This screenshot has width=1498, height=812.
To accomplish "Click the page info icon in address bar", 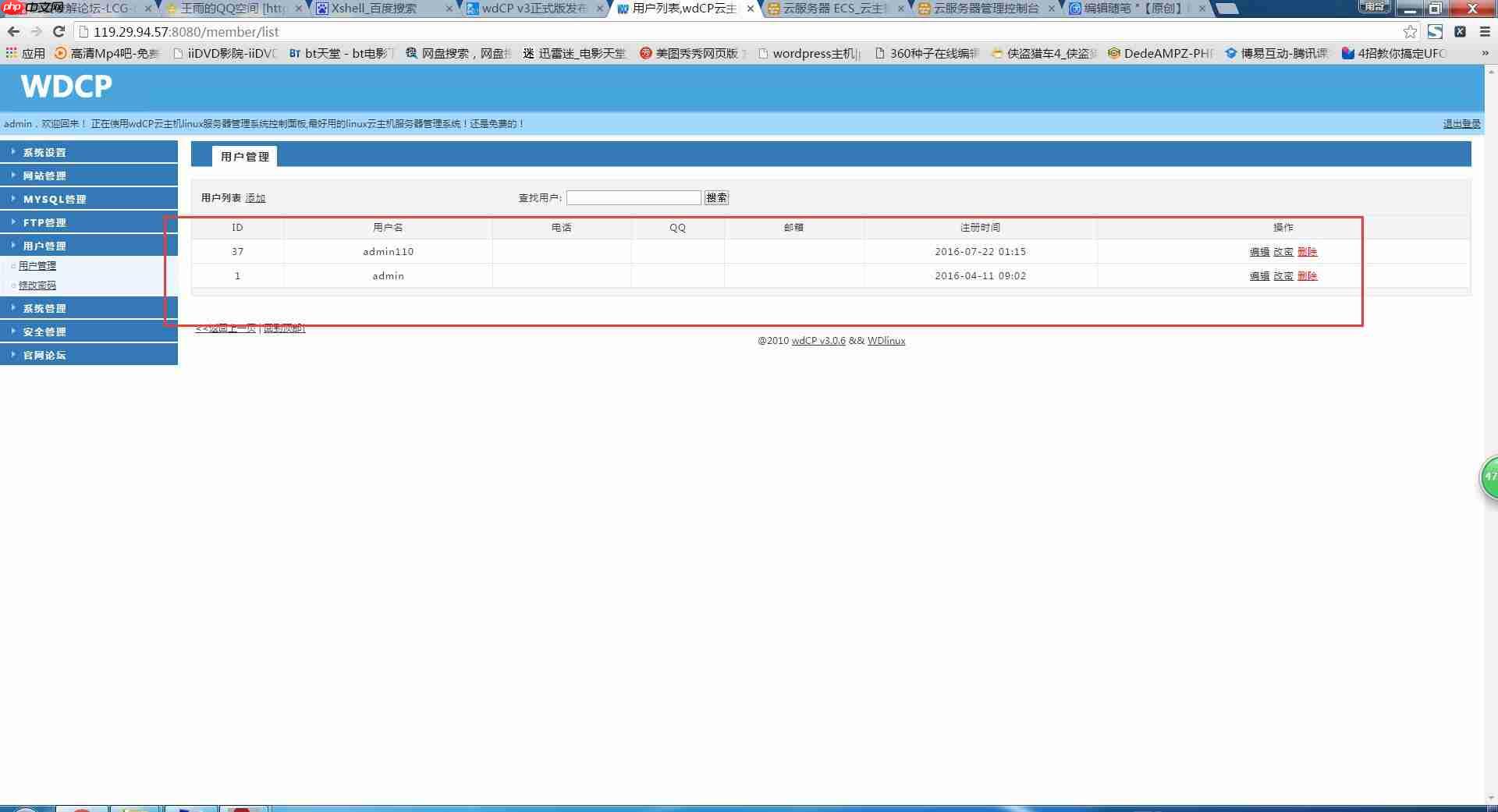I will click(x=82, y=32).
